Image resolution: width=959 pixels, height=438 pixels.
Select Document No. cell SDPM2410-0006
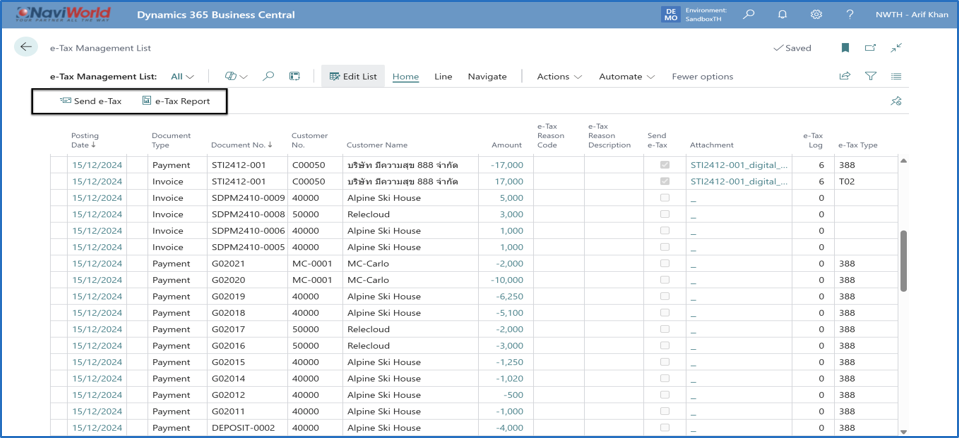pos(248,231)
